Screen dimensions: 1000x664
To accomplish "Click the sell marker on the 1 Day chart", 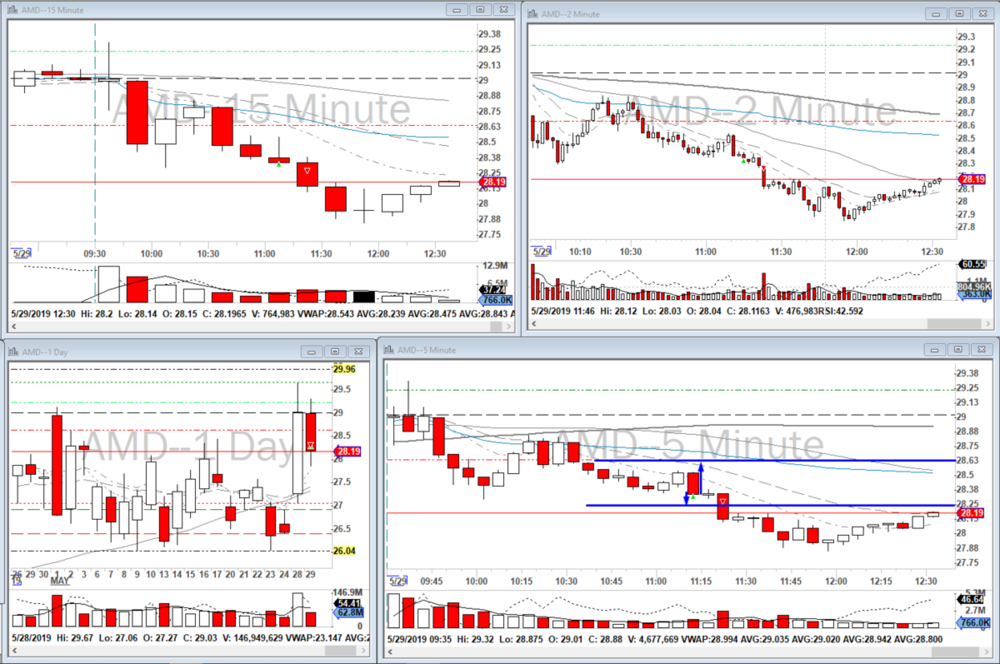I will (311, 445).
